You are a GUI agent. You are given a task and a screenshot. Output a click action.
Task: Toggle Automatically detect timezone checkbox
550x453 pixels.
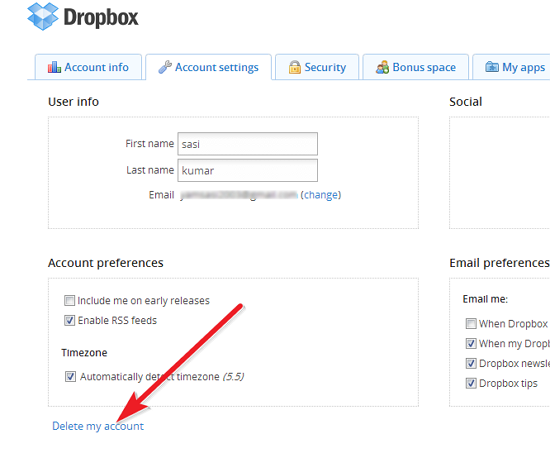[70, 377]
